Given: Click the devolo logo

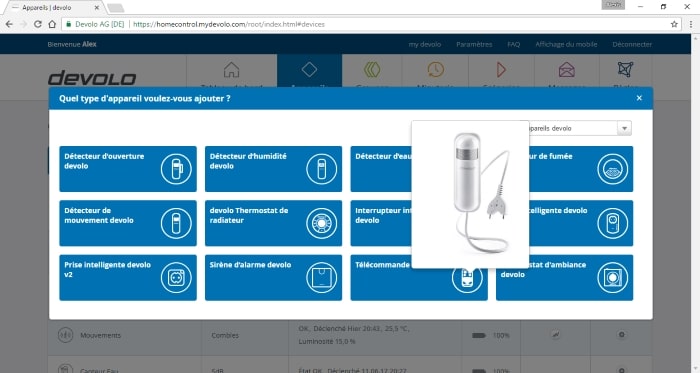Looking at the screenshot, I should click(92, 78).
